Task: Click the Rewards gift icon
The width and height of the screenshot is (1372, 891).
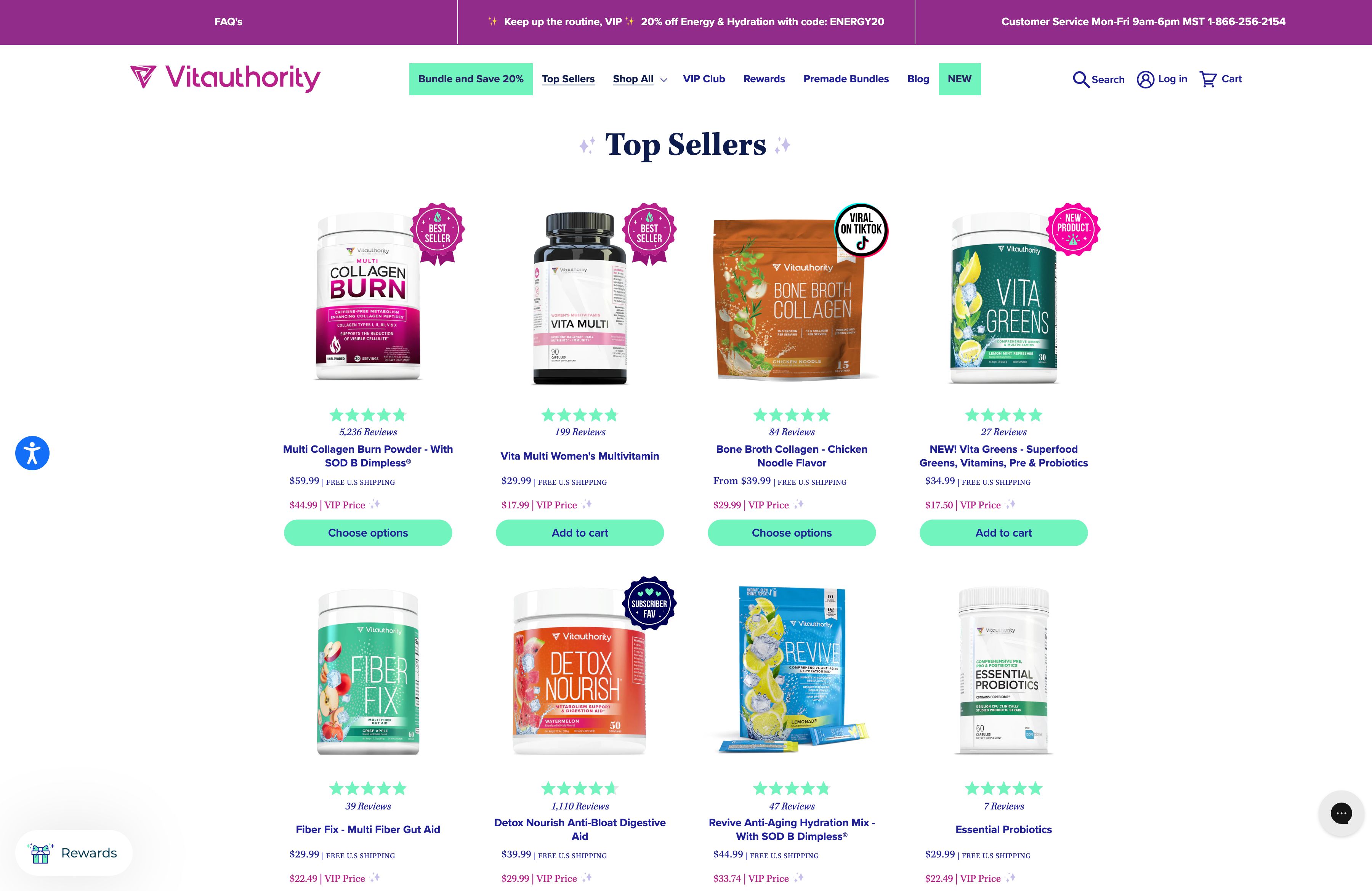Action: 40,853
